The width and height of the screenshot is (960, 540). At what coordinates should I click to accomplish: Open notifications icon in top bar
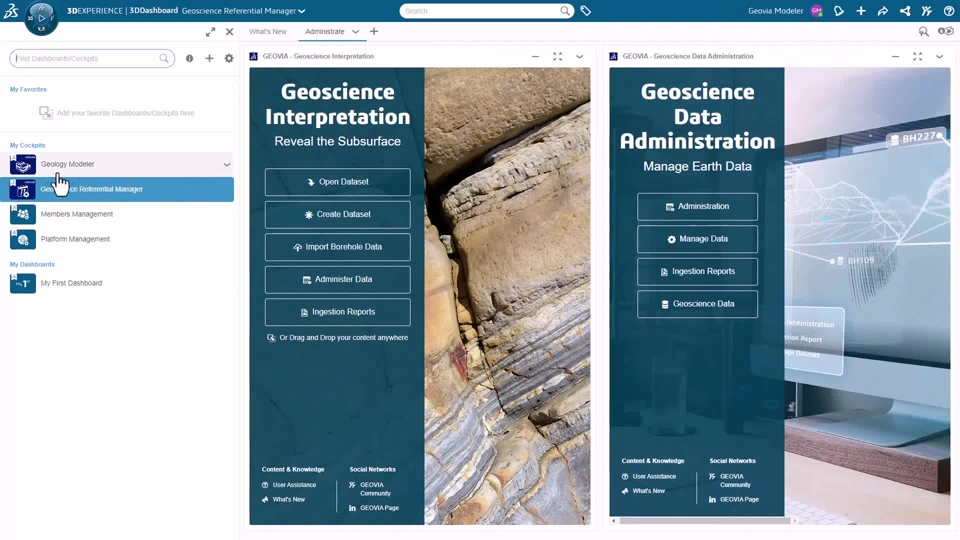coord(839,11)
